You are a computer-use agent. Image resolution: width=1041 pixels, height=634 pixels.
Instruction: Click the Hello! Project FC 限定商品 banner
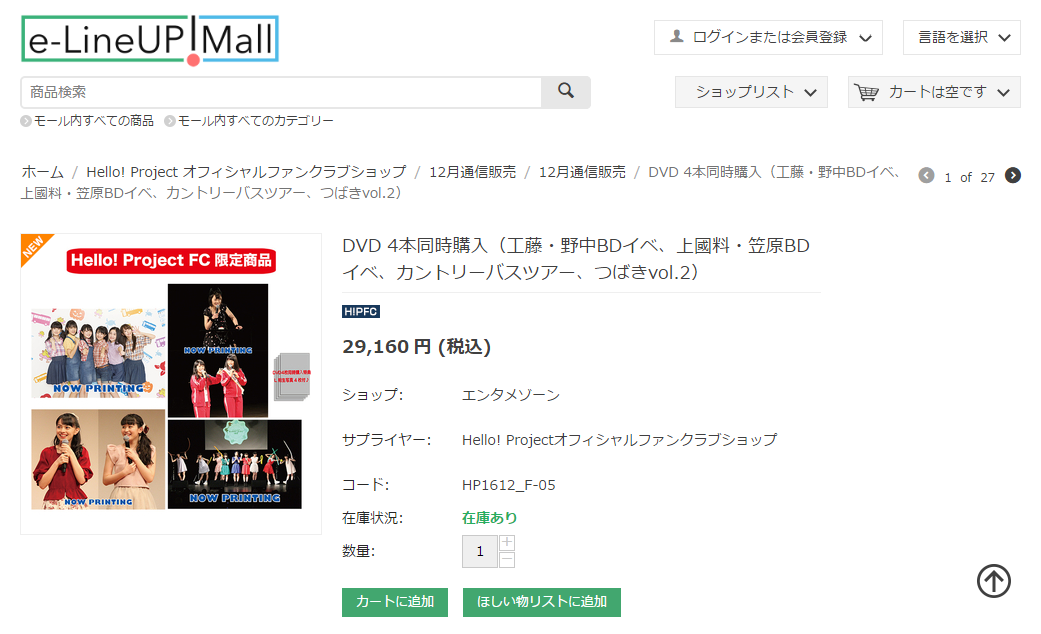coord(171,260)
